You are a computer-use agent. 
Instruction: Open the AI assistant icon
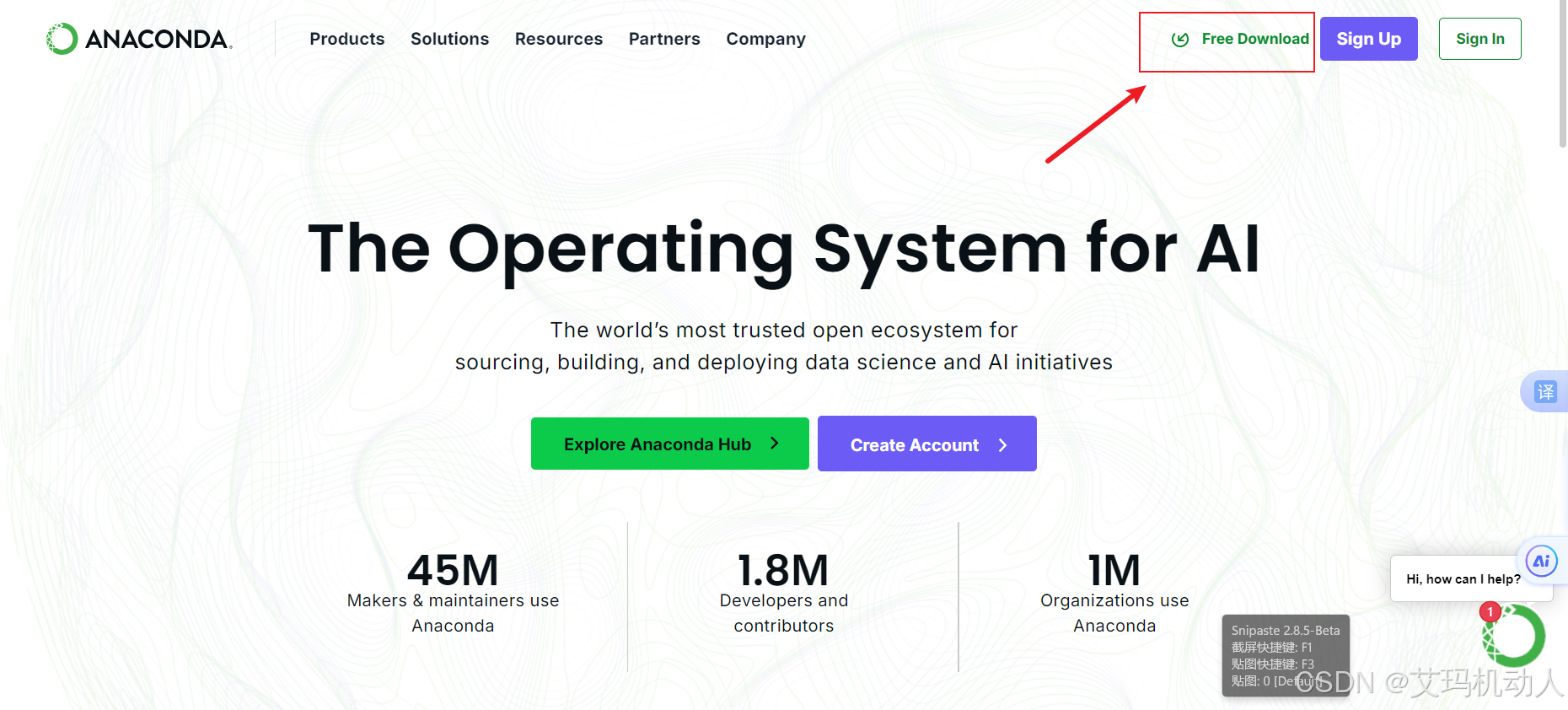pos(1541,561)
